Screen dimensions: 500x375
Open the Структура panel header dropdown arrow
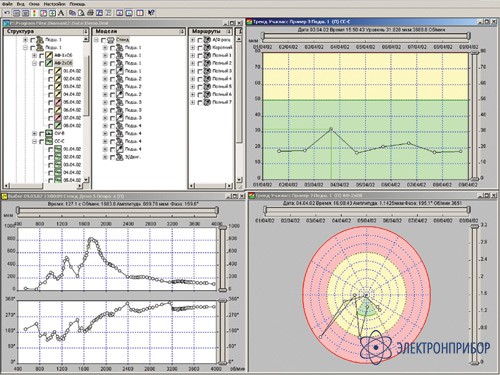point(86,31)
